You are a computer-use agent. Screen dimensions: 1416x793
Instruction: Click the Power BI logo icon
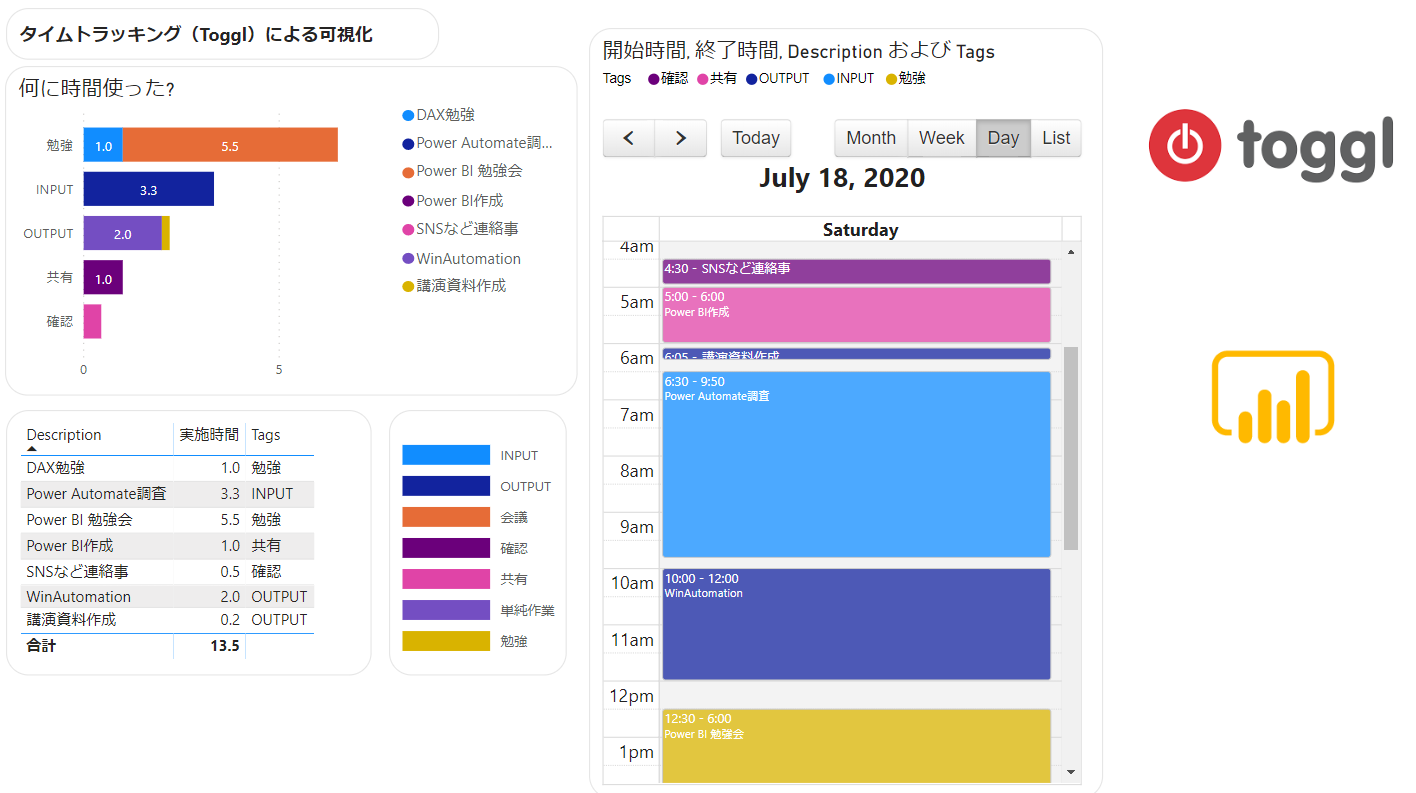tap(1273, 396)
